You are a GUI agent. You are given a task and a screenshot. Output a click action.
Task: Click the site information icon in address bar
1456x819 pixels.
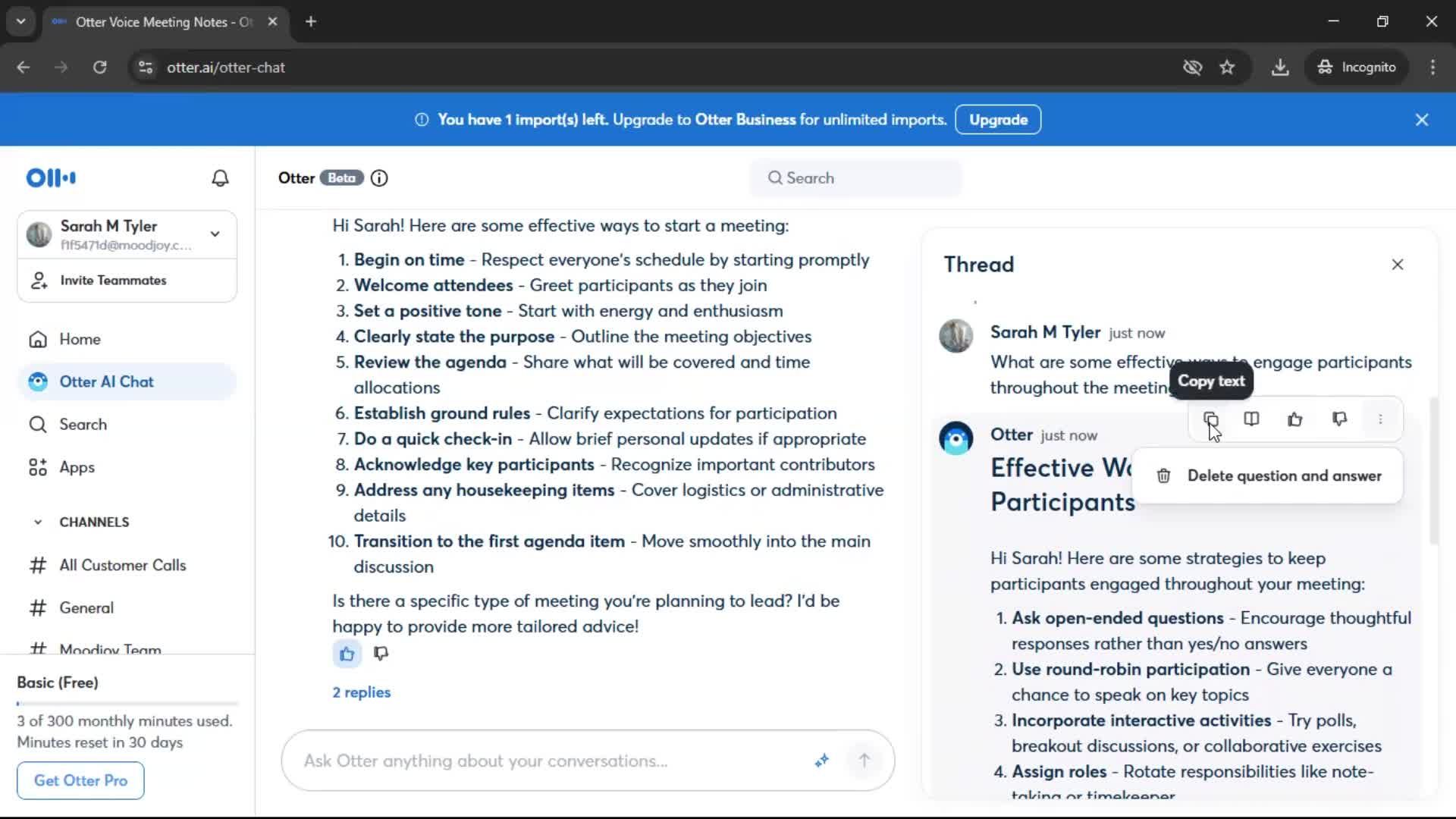point(146,67)
